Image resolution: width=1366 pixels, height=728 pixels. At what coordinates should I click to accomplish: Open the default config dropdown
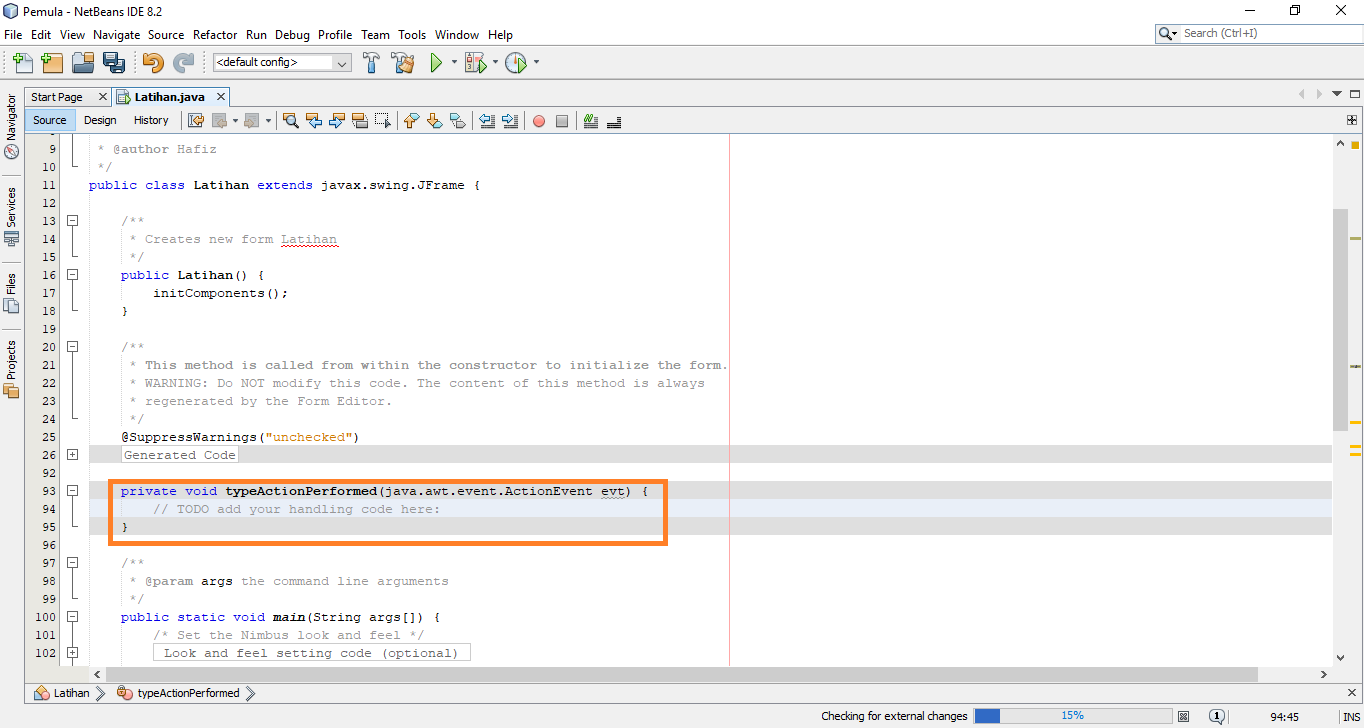pos(341,61)
